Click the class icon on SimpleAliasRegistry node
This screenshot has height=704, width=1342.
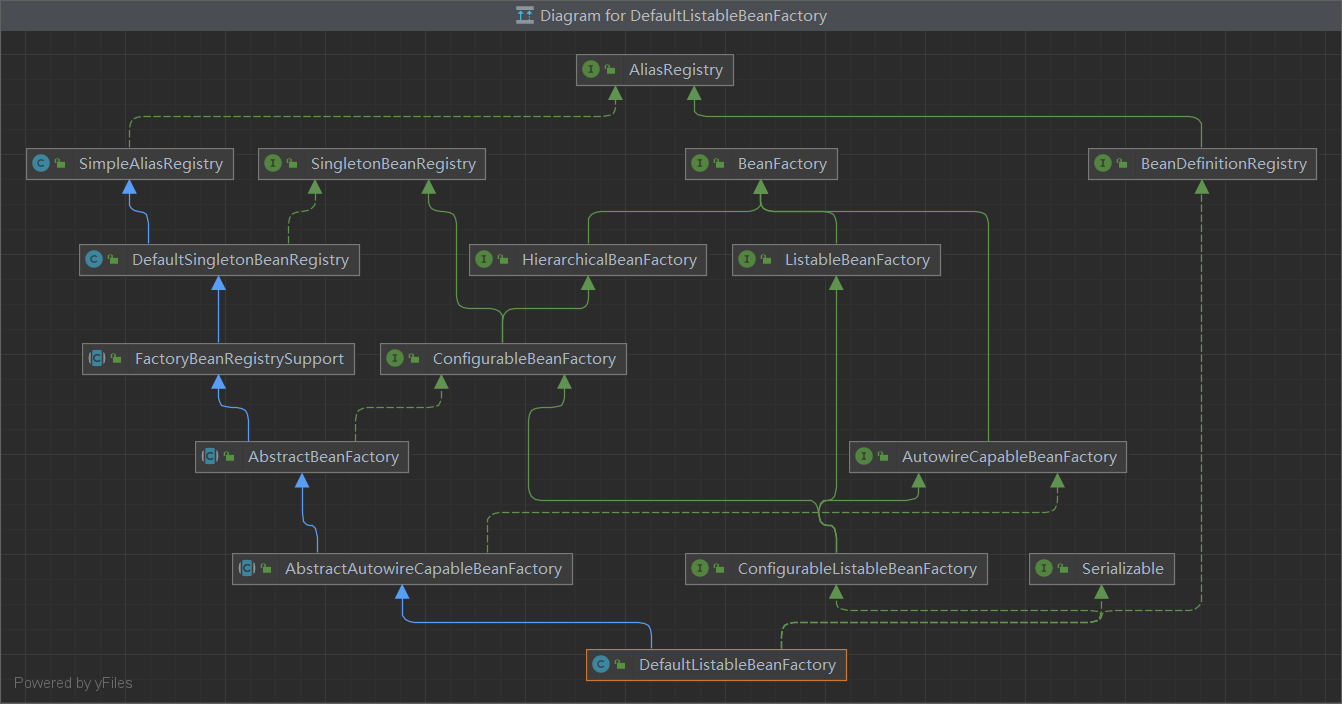(x=41, y=164)
